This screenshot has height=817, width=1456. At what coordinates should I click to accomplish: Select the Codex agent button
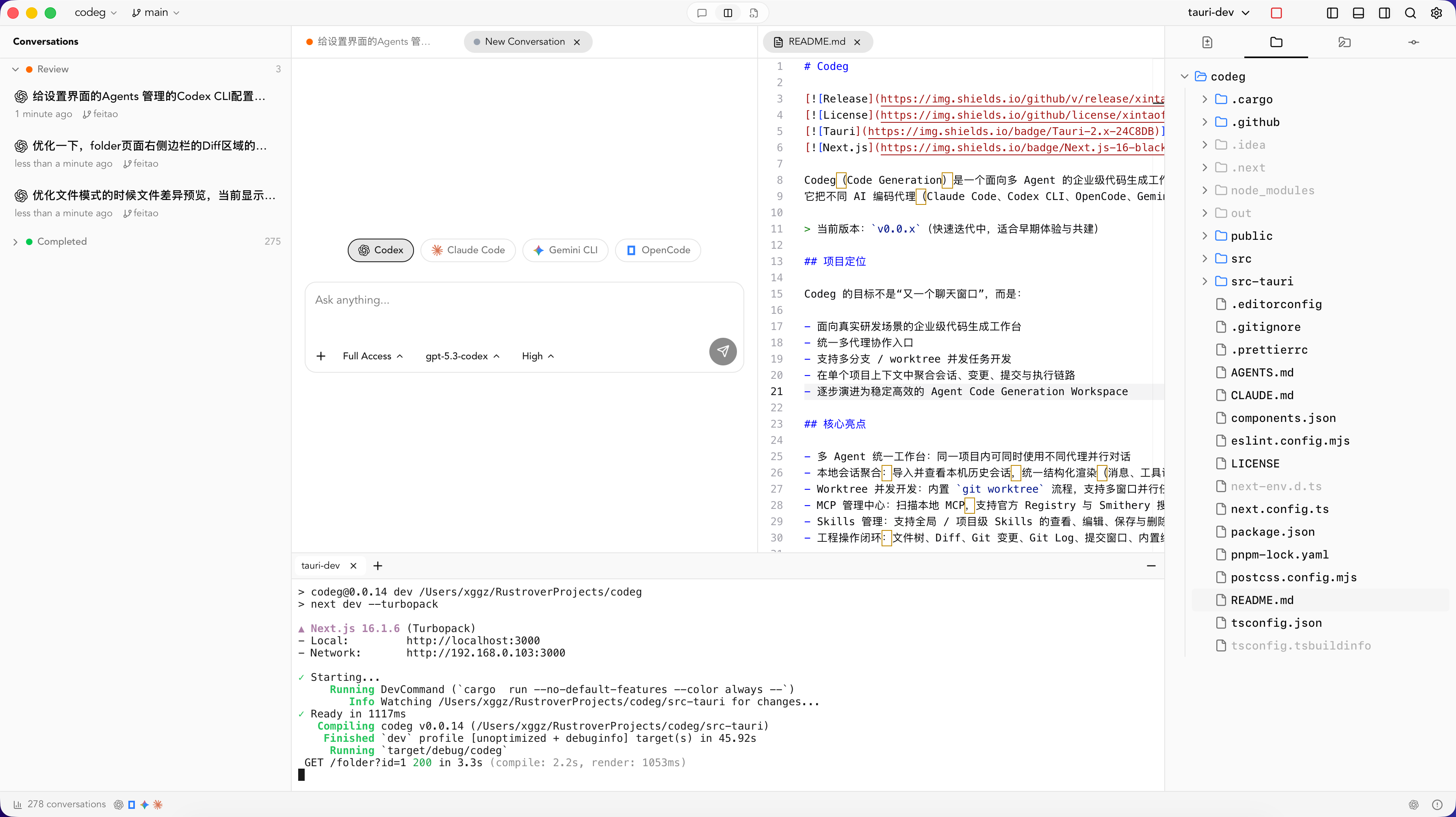tap(380, 250)
